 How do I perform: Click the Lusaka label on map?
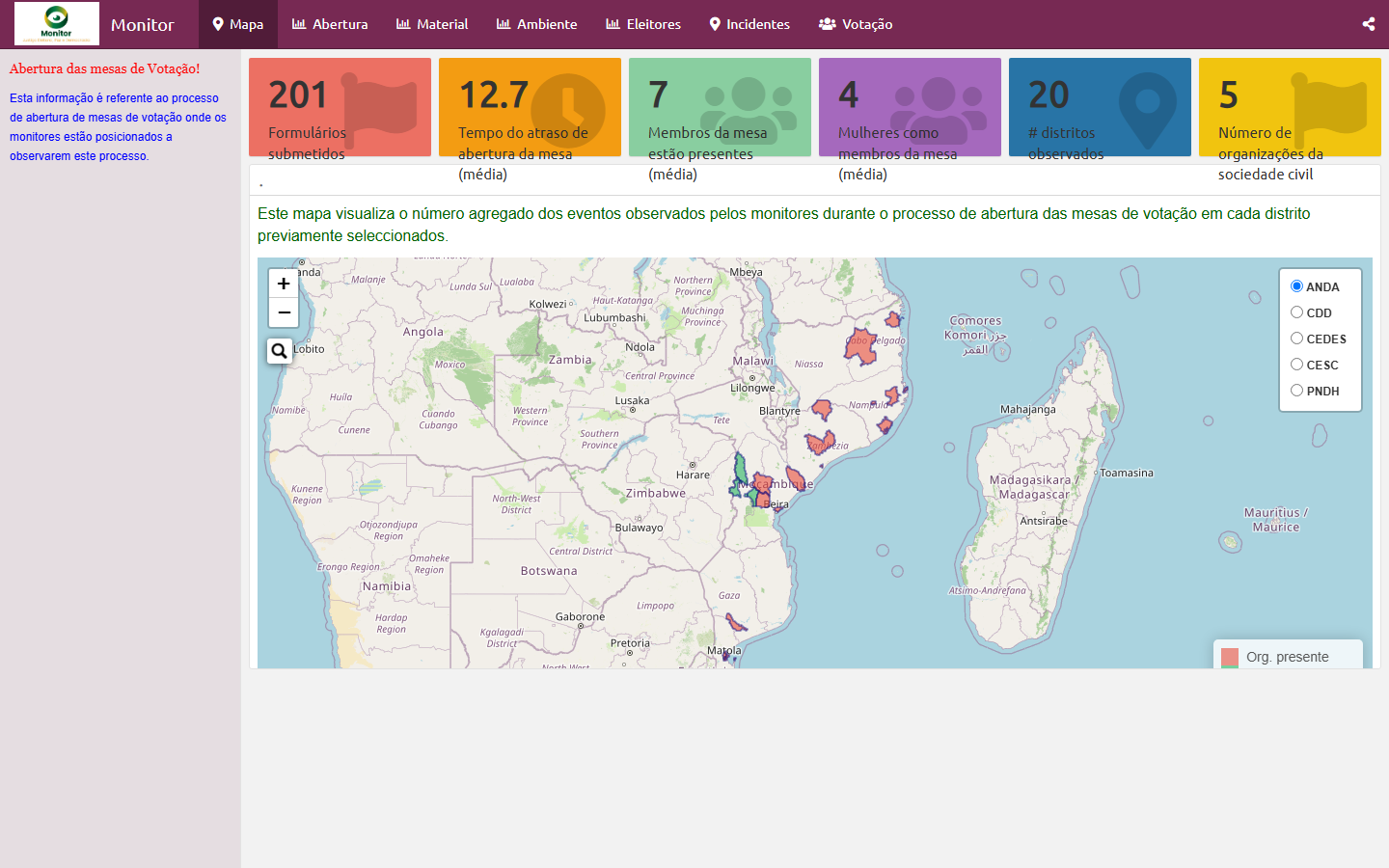pyautogui.click(x=633, y=400)
